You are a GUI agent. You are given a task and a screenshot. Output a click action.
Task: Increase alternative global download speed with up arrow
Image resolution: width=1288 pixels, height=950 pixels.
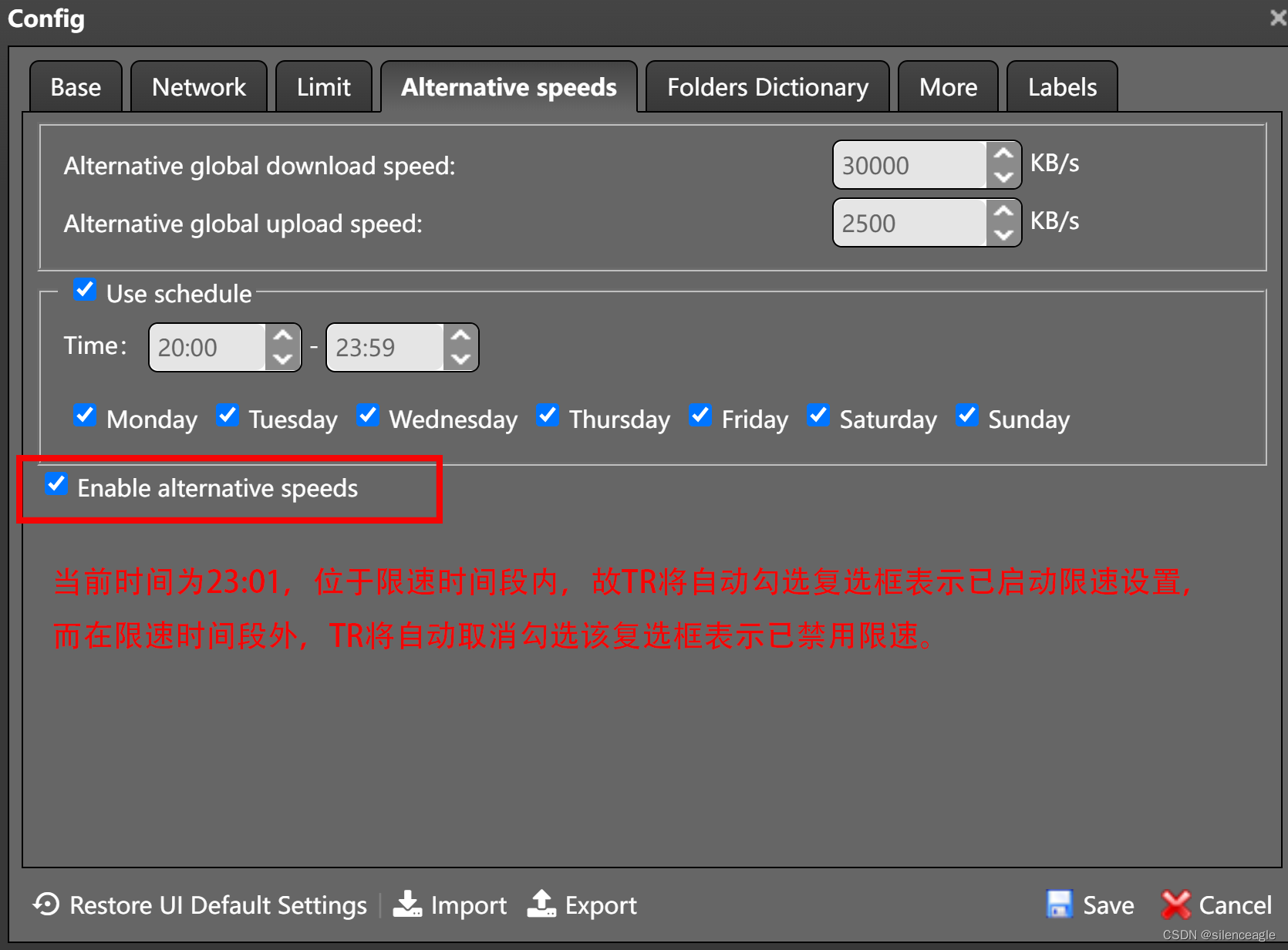click(1003, 153)
